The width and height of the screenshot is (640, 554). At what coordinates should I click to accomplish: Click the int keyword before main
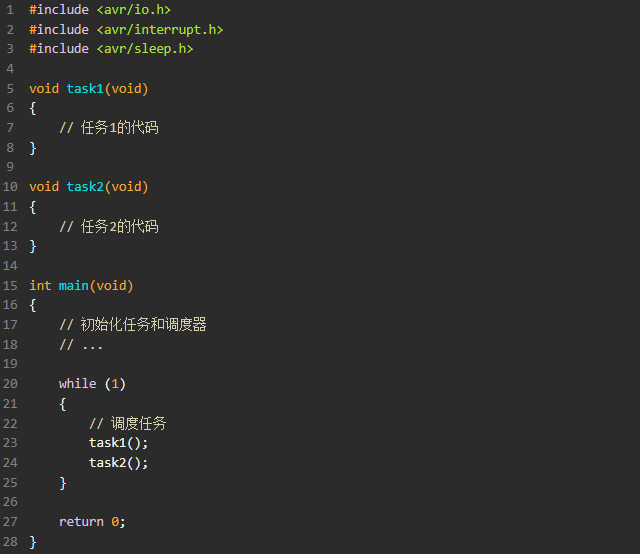coord(40,285)
